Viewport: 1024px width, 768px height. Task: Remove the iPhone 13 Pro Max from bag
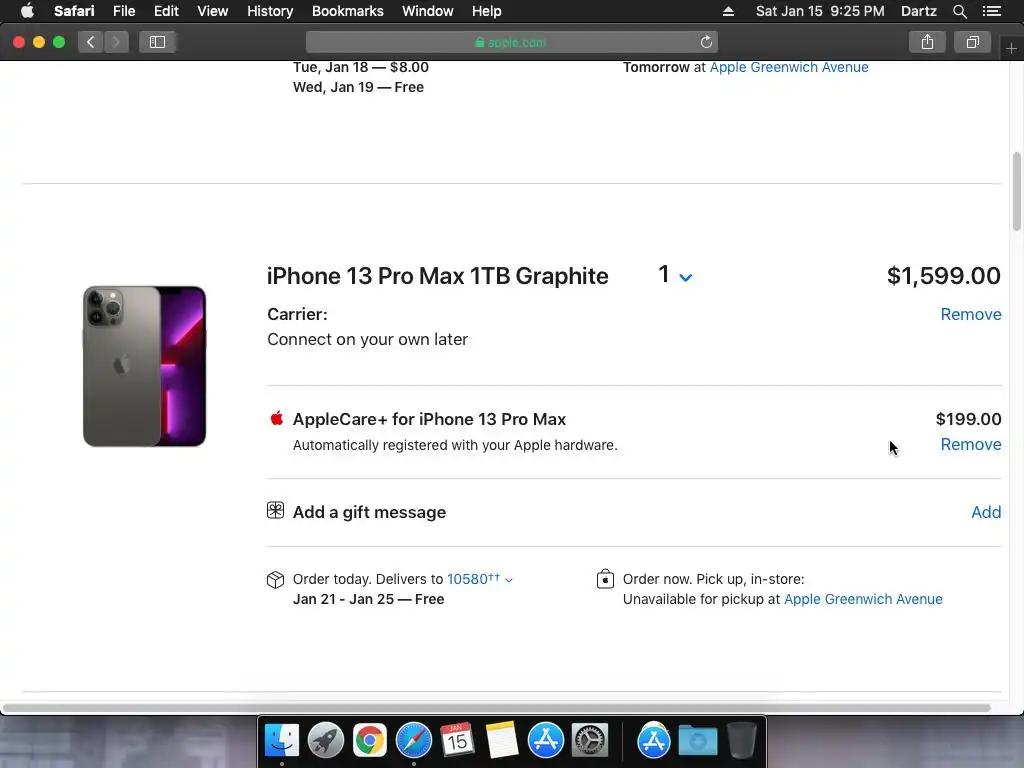970,314
